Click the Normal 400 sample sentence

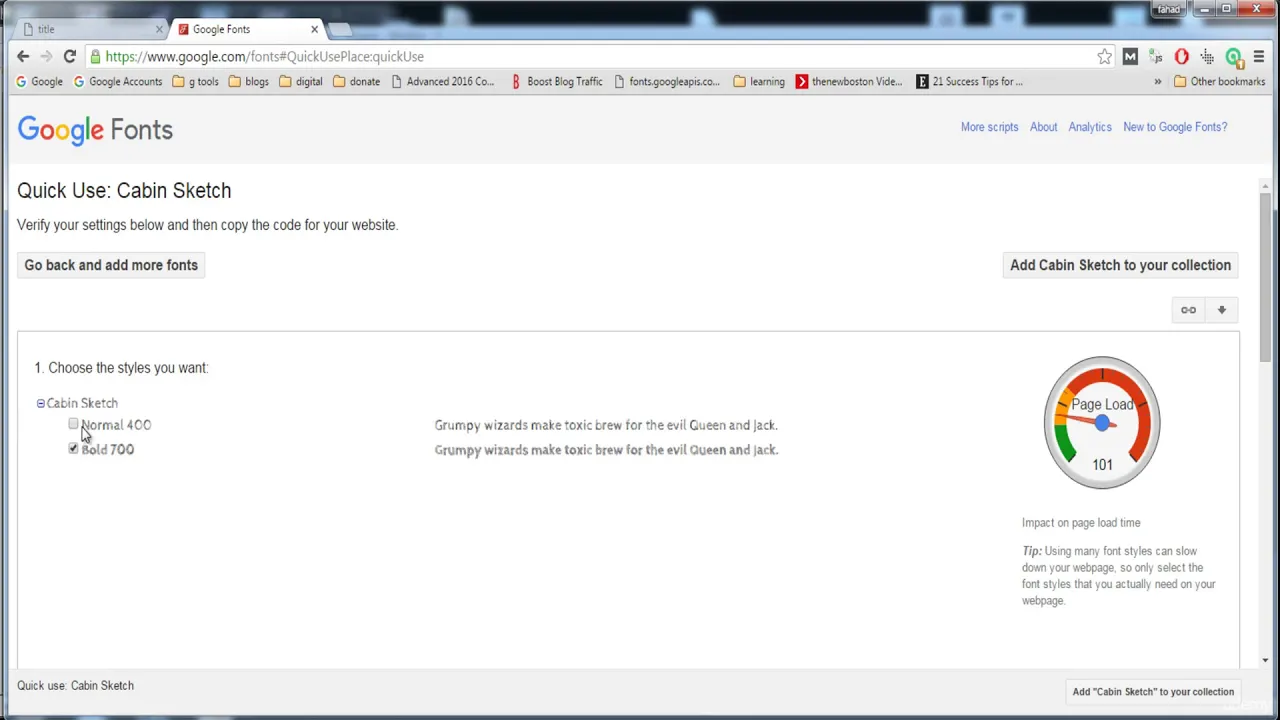coord(606,425)
